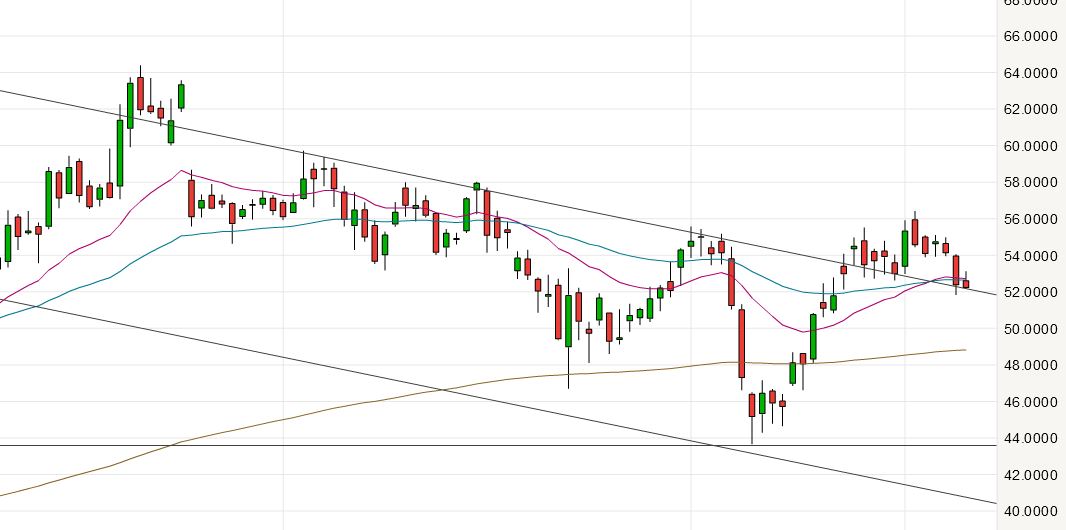Click the 48.0000 price axis label
The width and height of the screenshot is (1066, 530).
1030,365
